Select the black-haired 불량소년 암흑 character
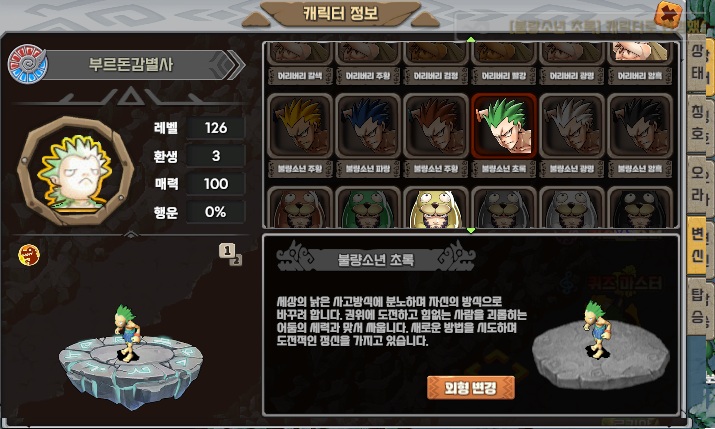Screen dimensions: 715x429 click(x=640, y=126)
